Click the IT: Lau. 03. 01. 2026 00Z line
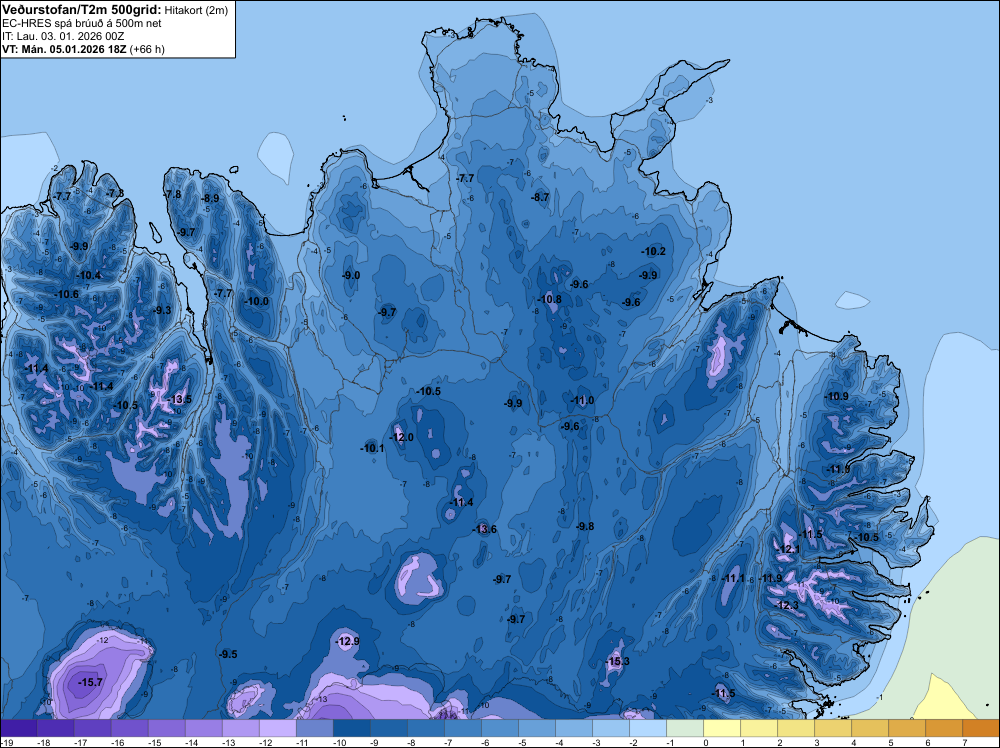Screen dimensions: 1000x748 [63, 36]
